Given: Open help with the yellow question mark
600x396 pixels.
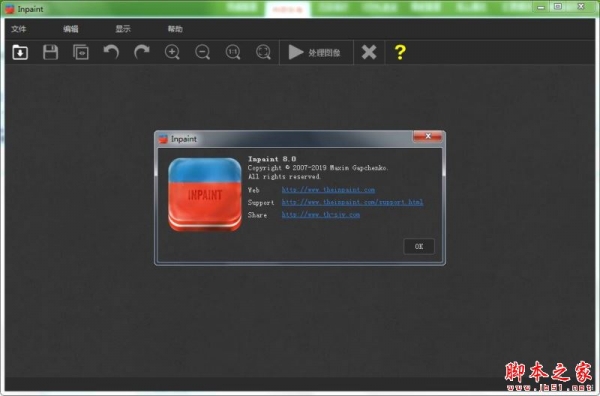Looking at the screenshot, I should click(x=400, y=52).
